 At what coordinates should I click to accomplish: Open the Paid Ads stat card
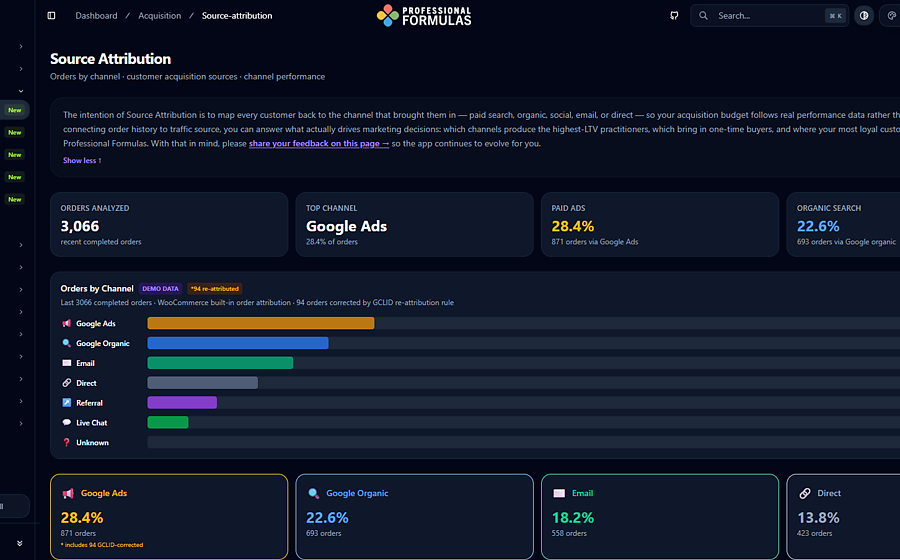tap(660, 224)
